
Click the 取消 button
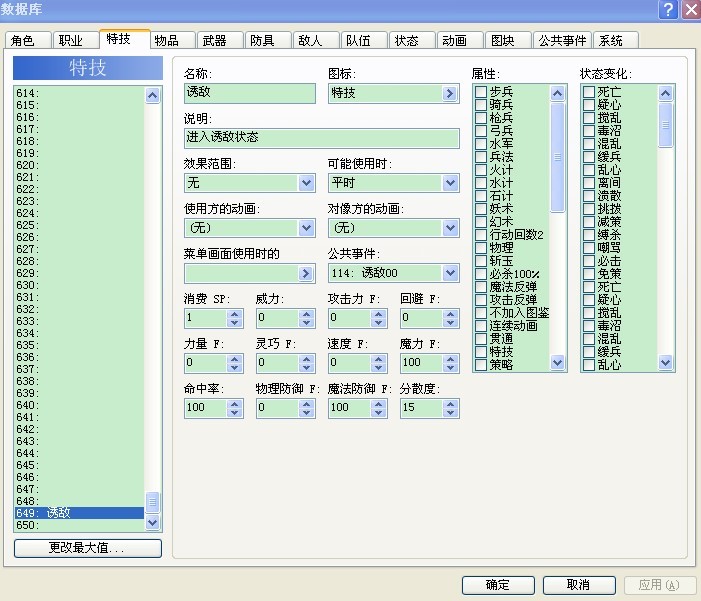(x=579, y=585)
